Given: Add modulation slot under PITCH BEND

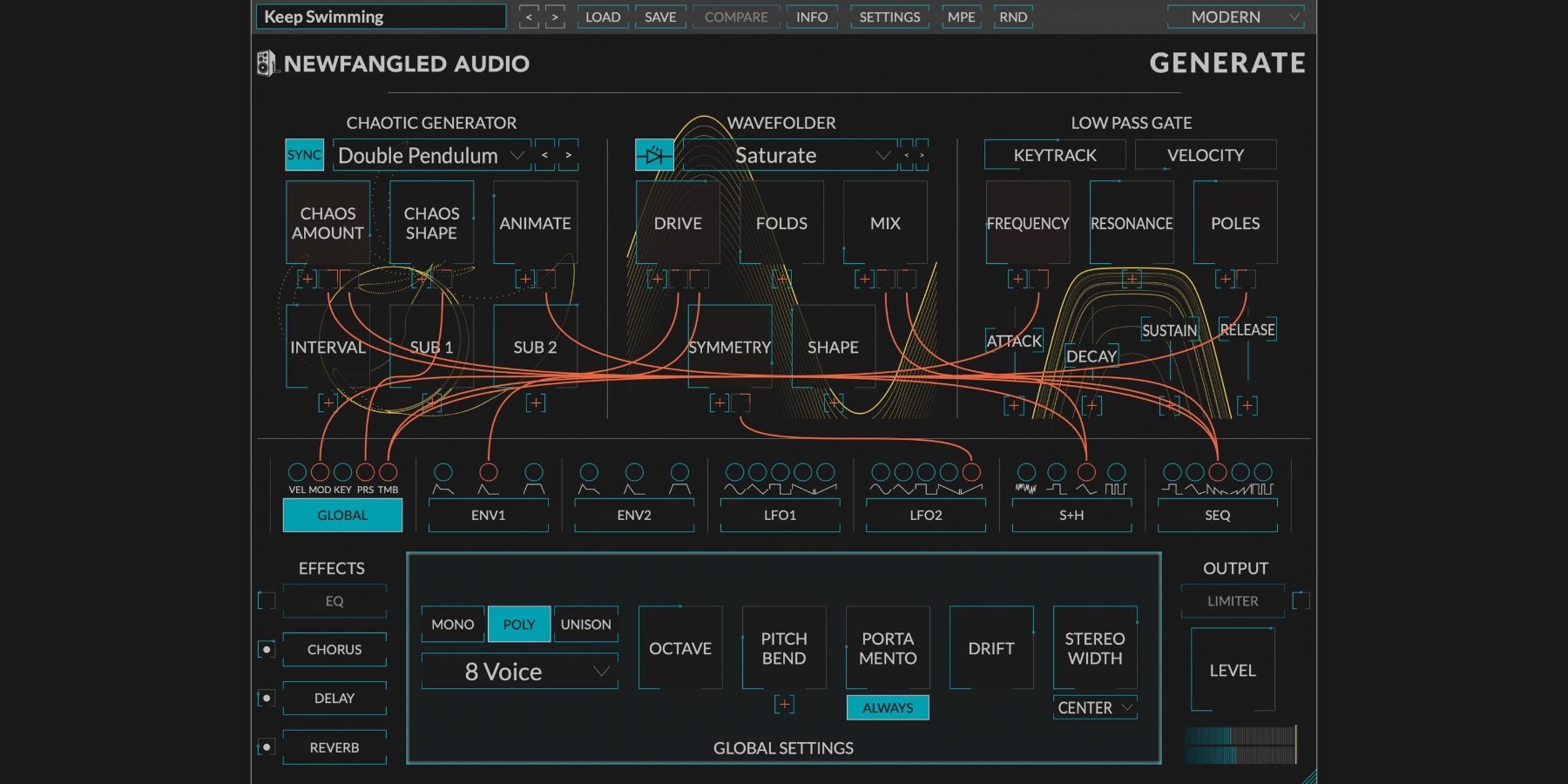Looking at the screenshot, I should (784, 704).
